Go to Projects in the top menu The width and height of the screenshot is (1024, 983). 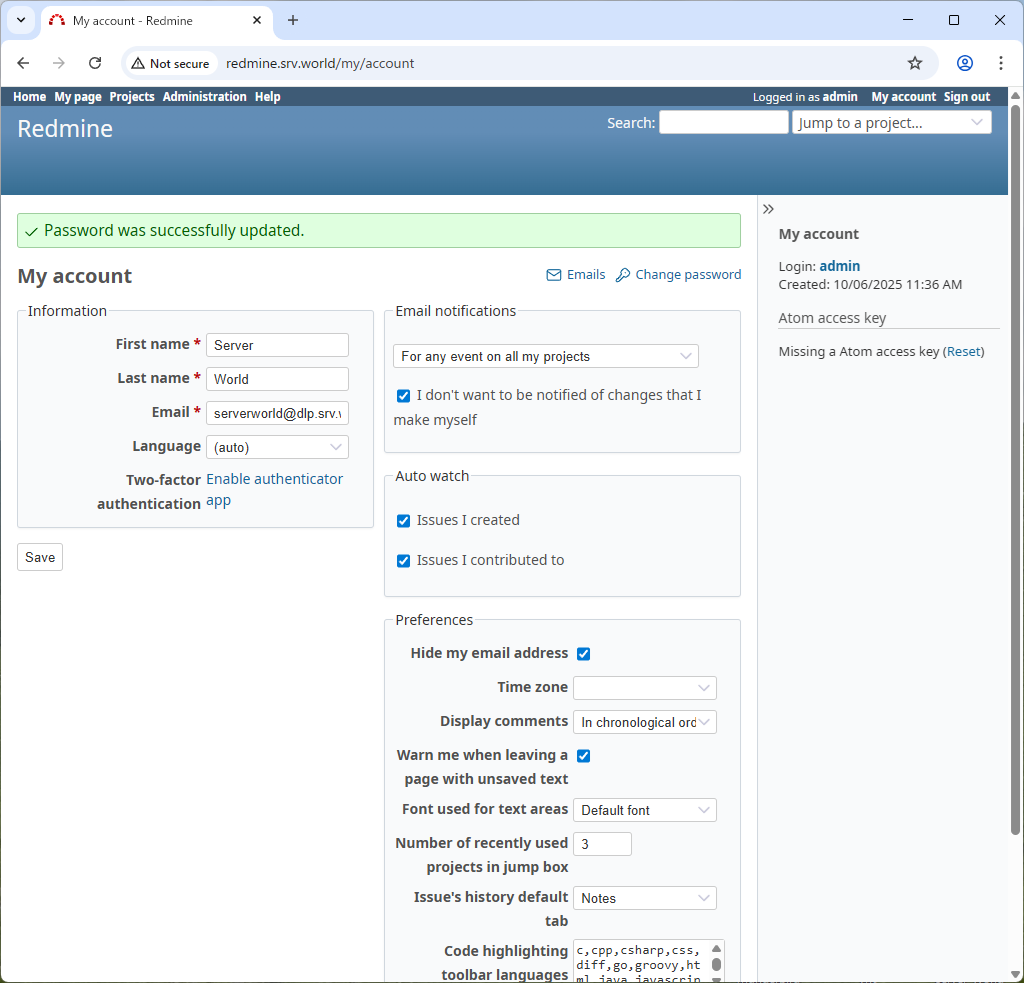tap(132, 97)
